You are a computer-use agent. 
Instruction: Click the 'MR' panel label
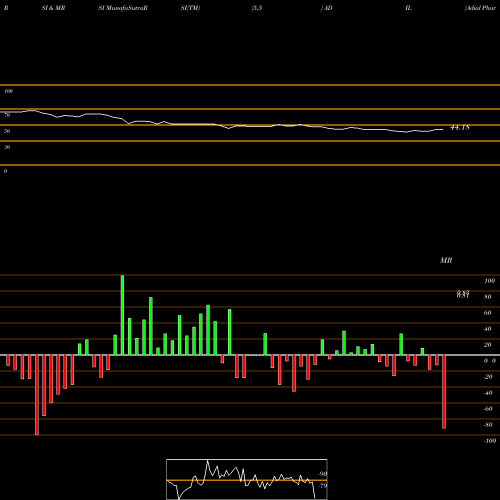tap(446, 260)
